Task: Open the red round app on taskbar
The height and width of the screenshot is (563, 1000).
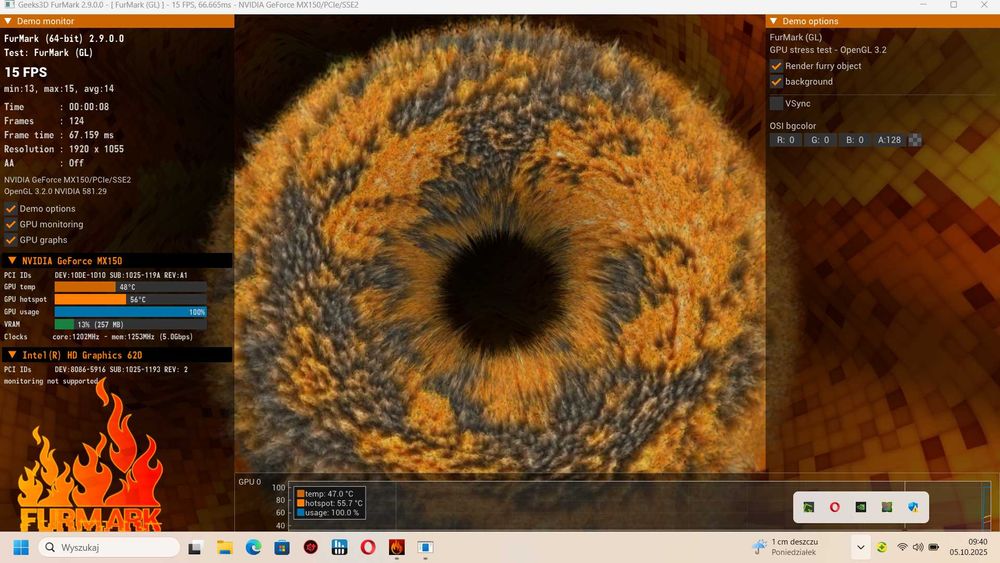Action: pos(311,547)
